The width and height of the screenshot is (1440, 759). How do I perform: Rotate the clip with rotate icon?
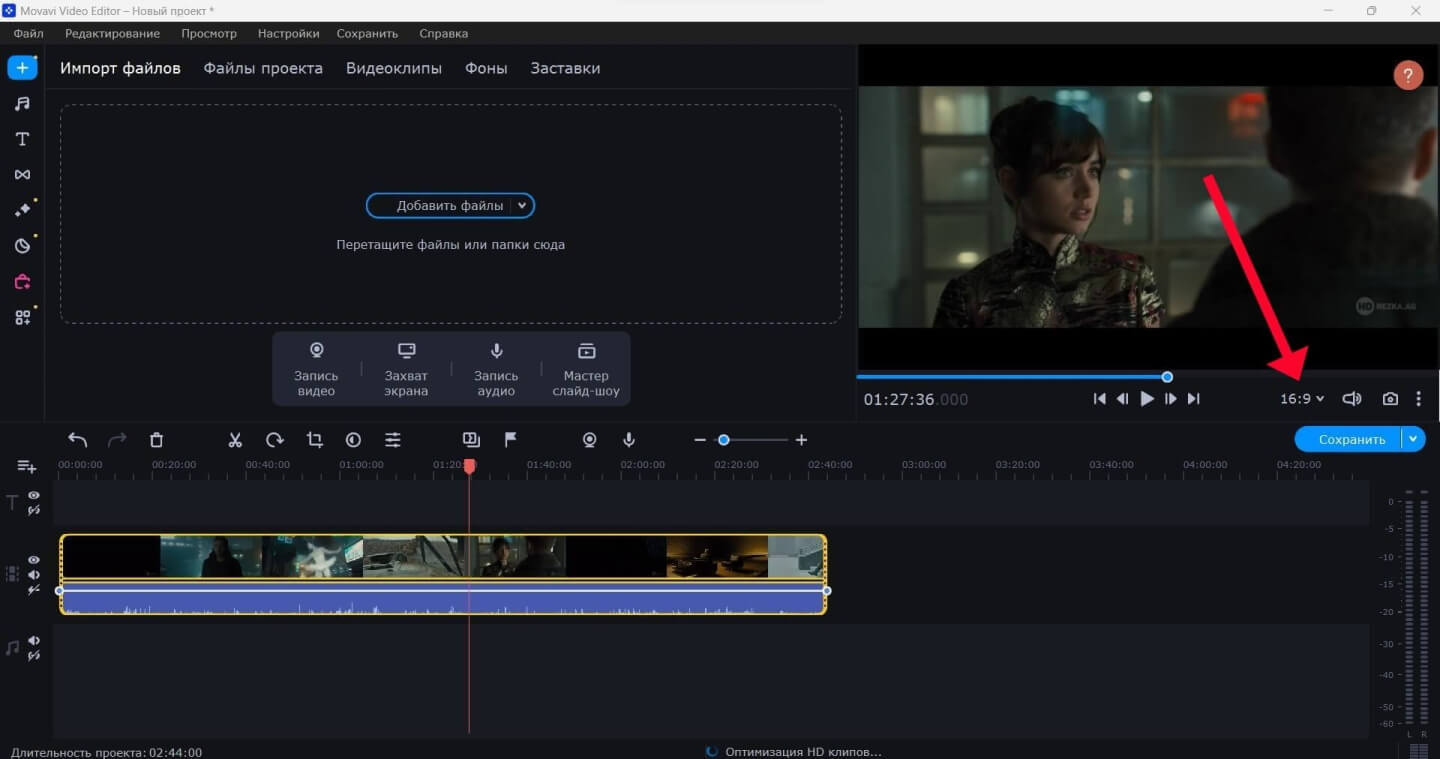coord(274,439)
